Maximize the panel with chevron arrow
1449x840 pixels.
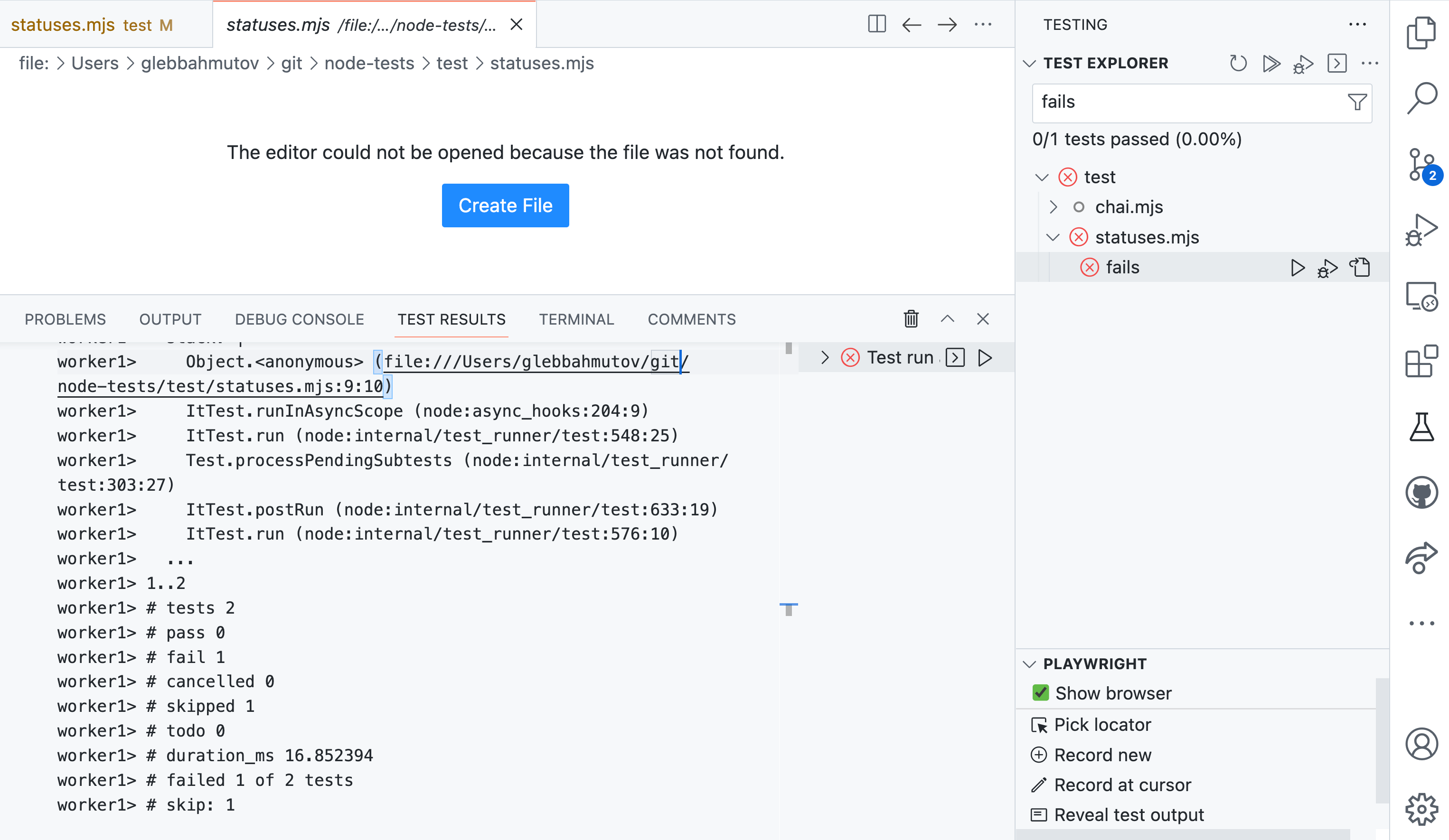(947, 319)
